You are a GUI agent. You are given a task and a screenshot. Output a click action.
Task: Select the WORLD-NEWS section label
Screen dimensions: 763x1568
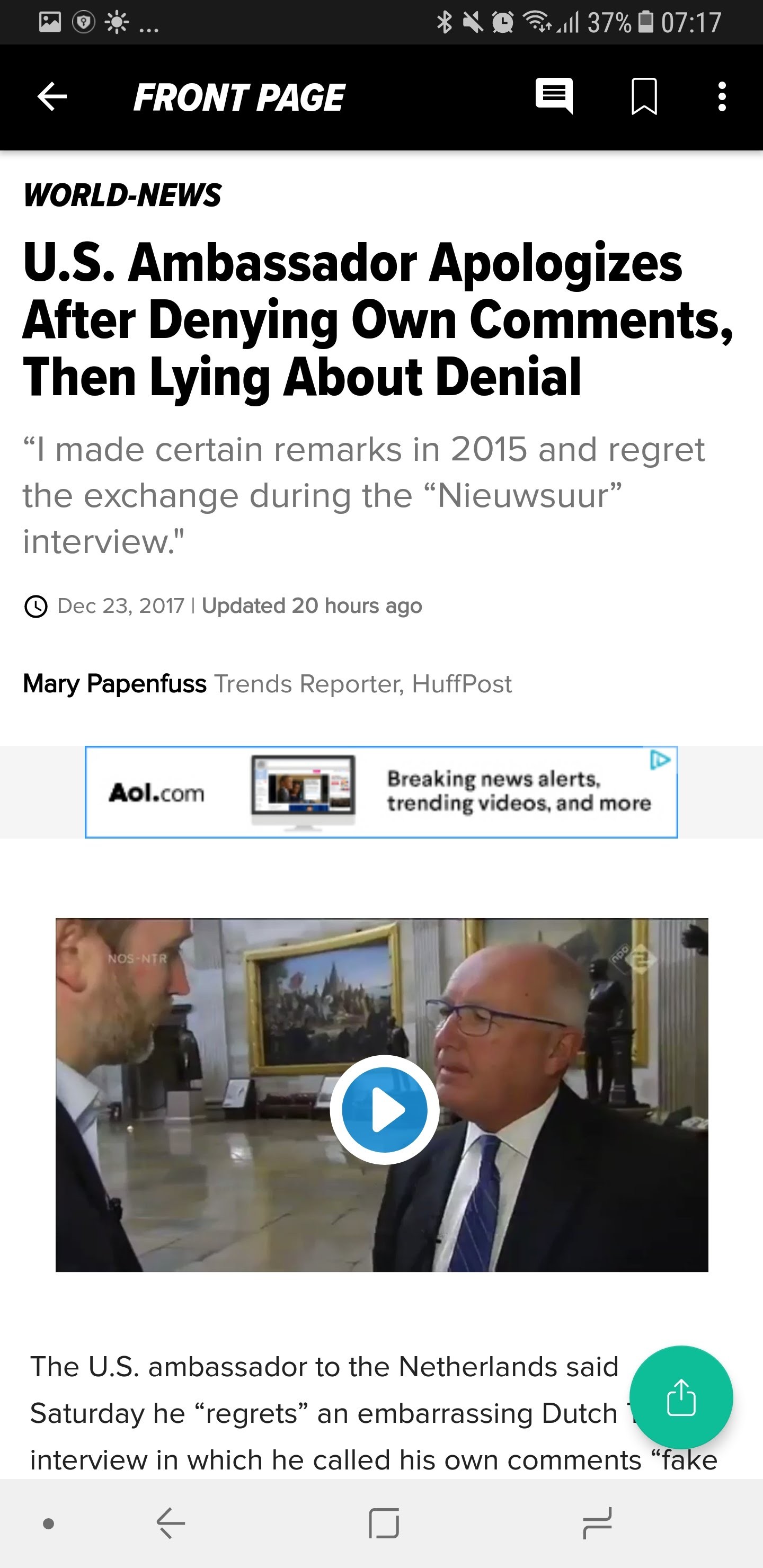click(122, 195)
